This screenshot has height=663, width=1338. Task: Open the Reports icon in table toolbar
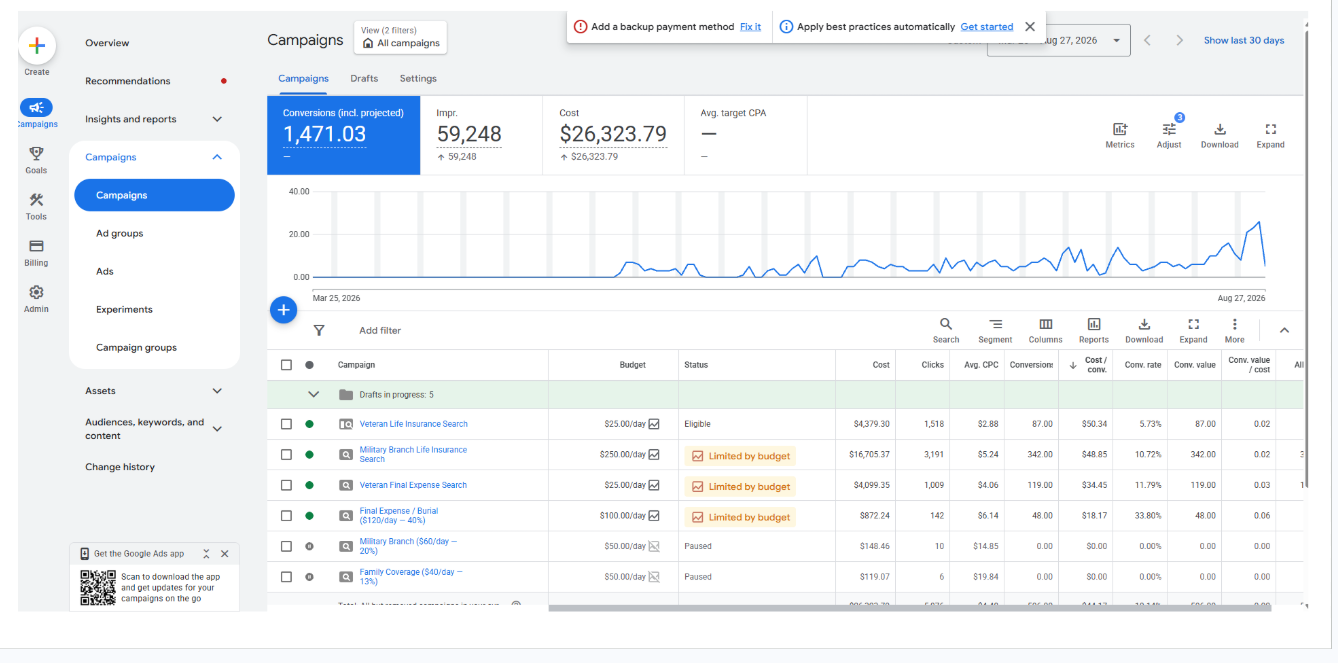[1094, 324]
